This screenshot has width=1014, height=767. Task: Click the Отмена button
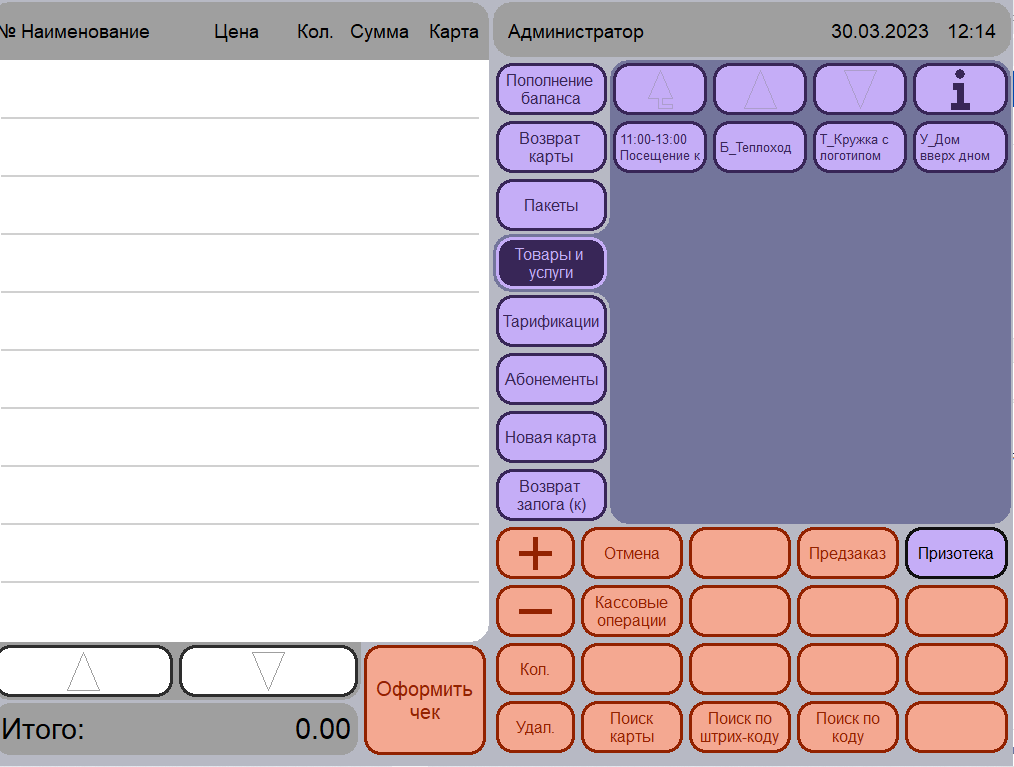point(632,553)
